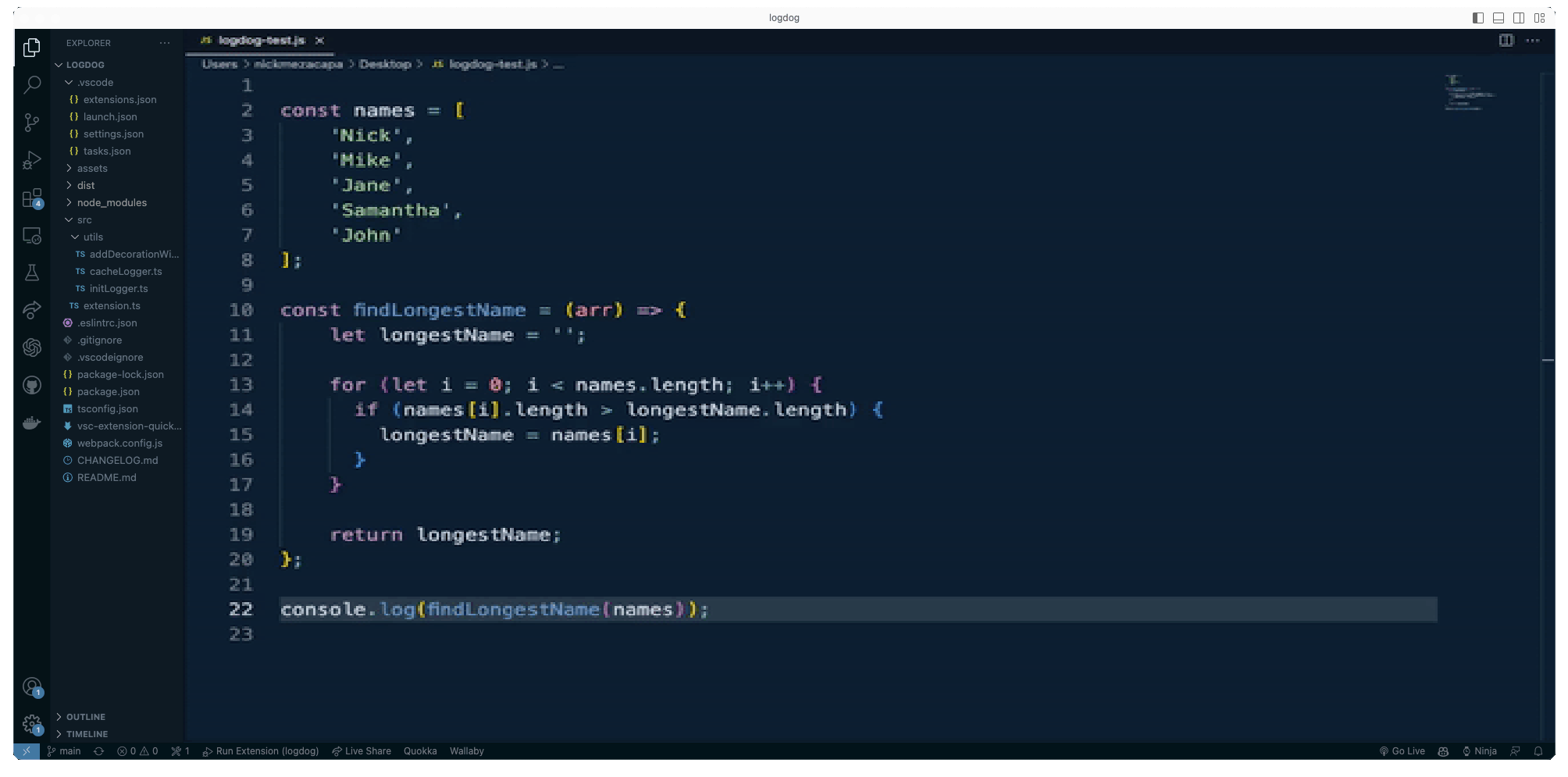Click Users in the breadcrumb path
Screen dimensions: 1568x777
click(x=219, y=64)
